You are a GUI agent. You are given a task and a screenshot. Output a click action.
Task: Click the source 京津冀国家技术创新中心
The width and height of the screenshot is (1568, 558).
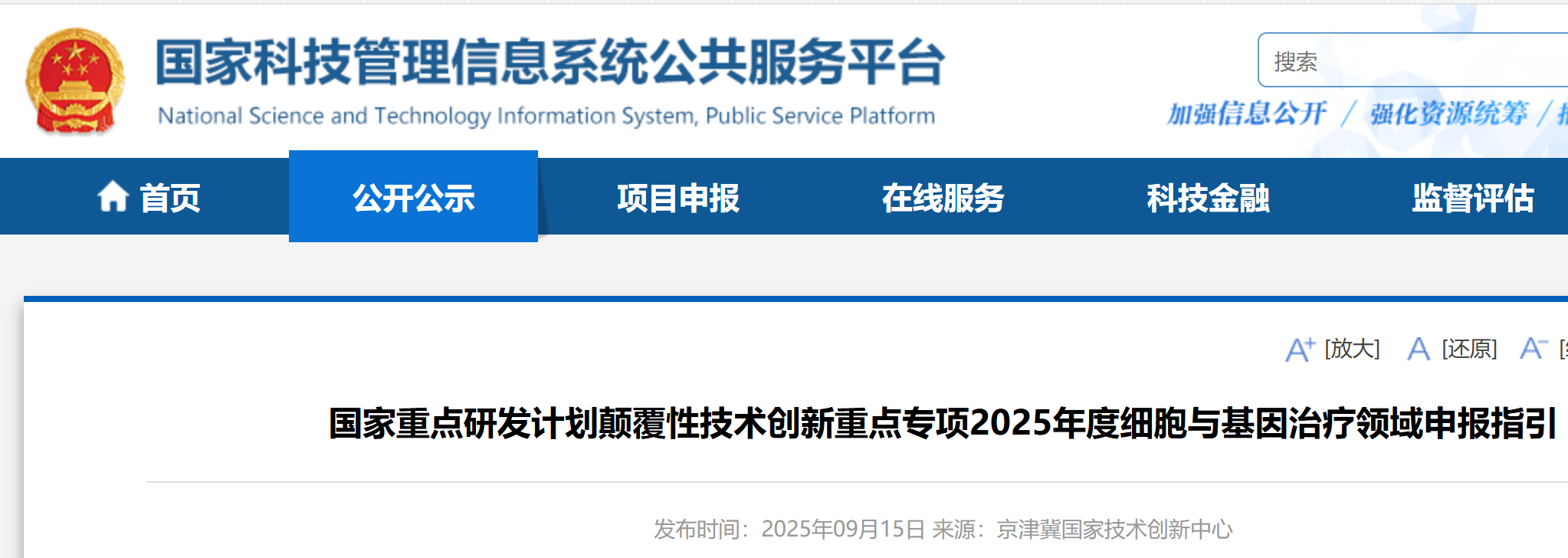click(x=1114, y=529)
